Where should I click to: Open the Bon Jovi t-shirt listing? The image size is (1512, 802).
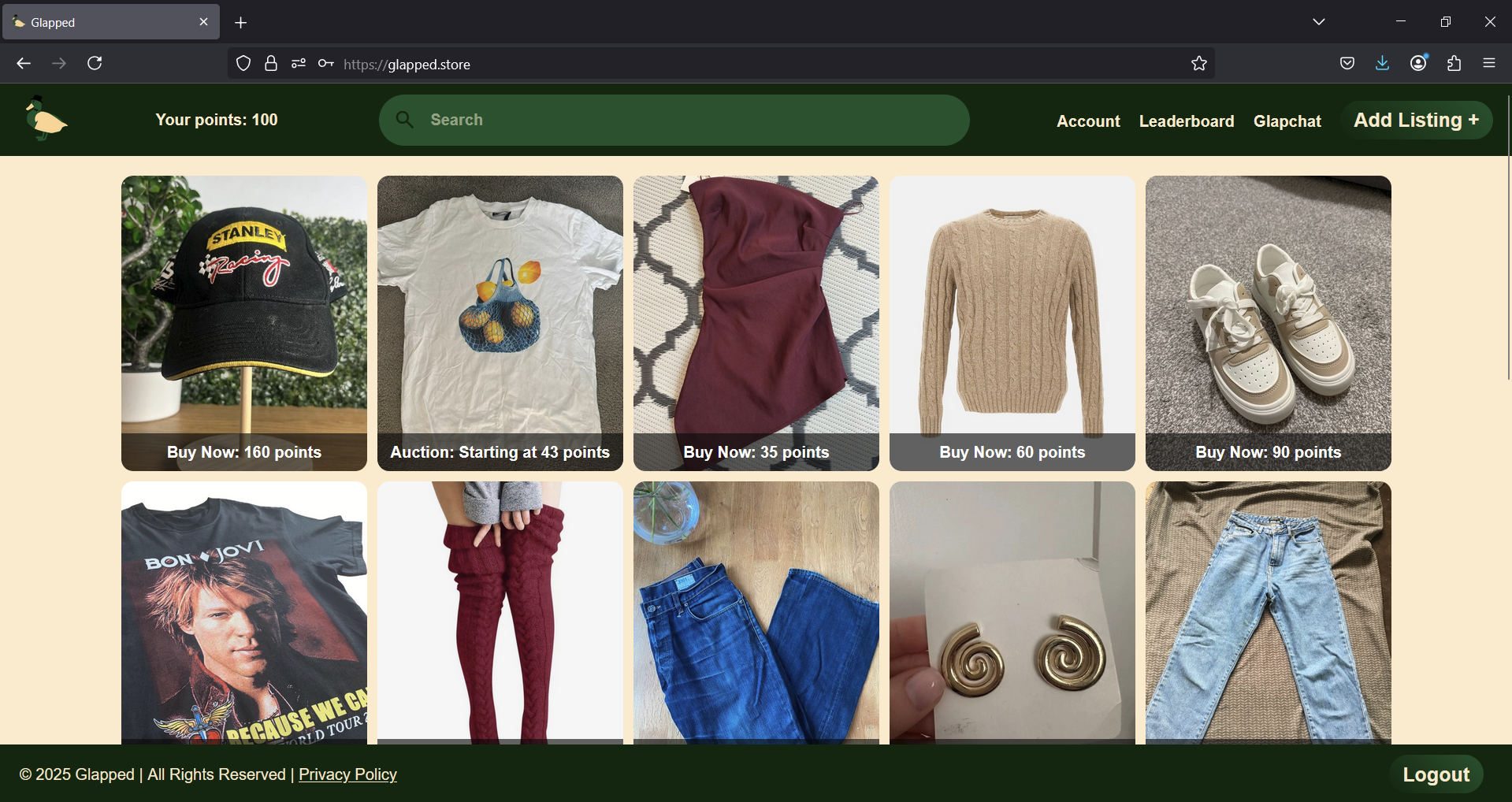pyautogui.click(x=244, y=613)
